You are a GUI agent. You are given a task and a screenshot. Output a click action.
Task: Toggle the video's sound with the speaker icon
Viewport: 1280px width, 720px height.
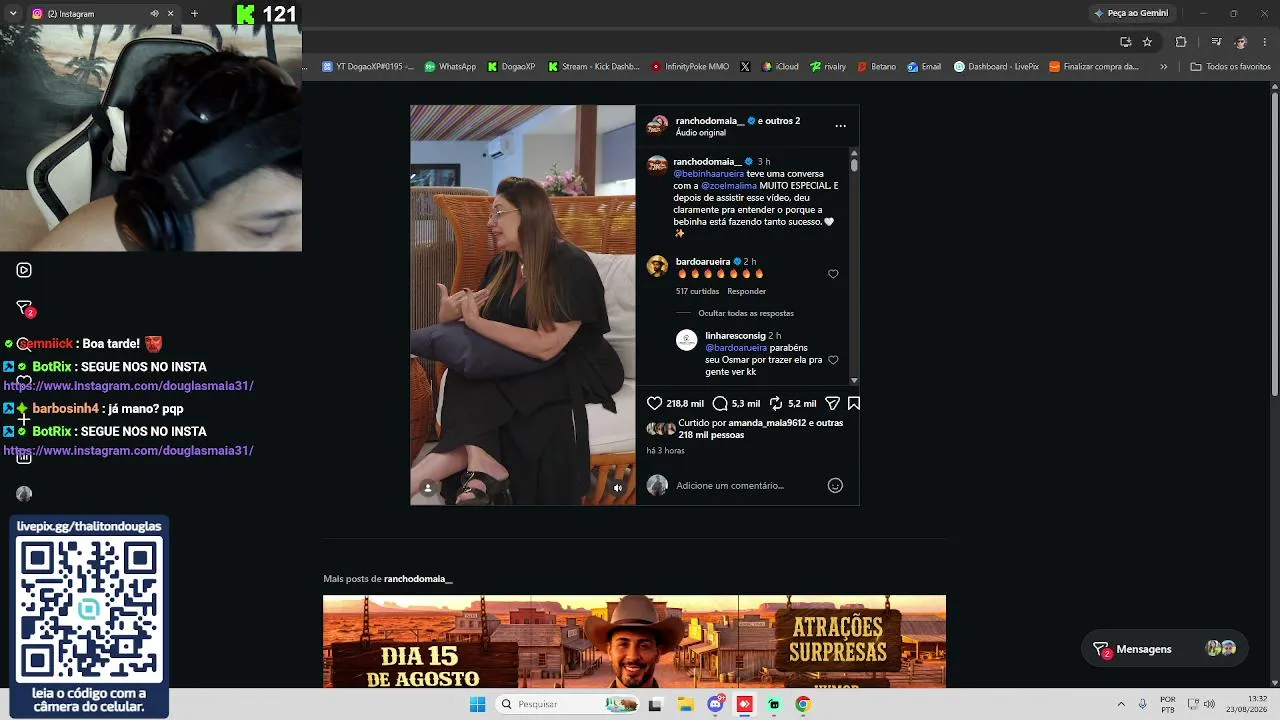(618, 488)
